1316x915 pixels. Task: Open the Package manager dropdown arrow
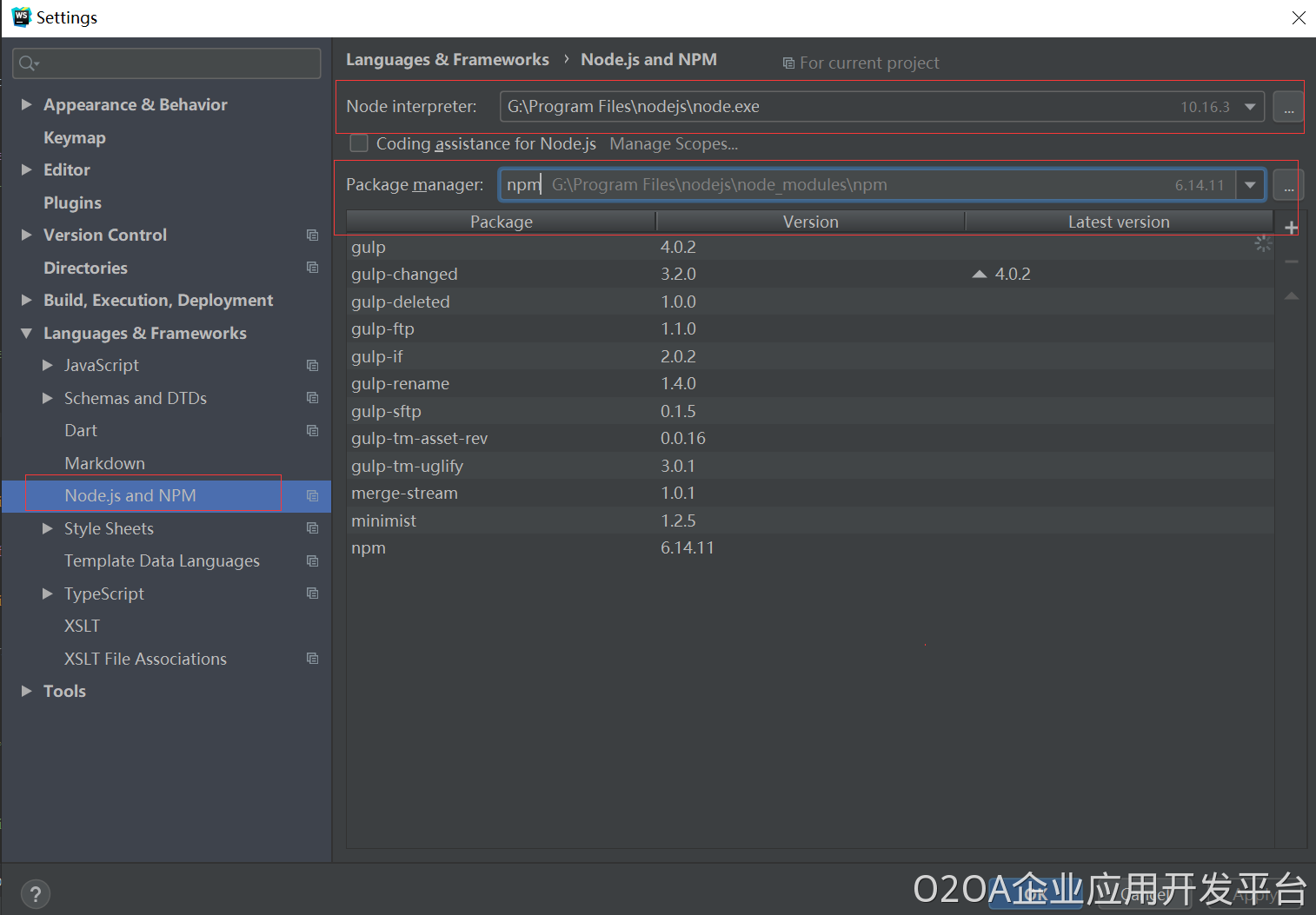1250,185
